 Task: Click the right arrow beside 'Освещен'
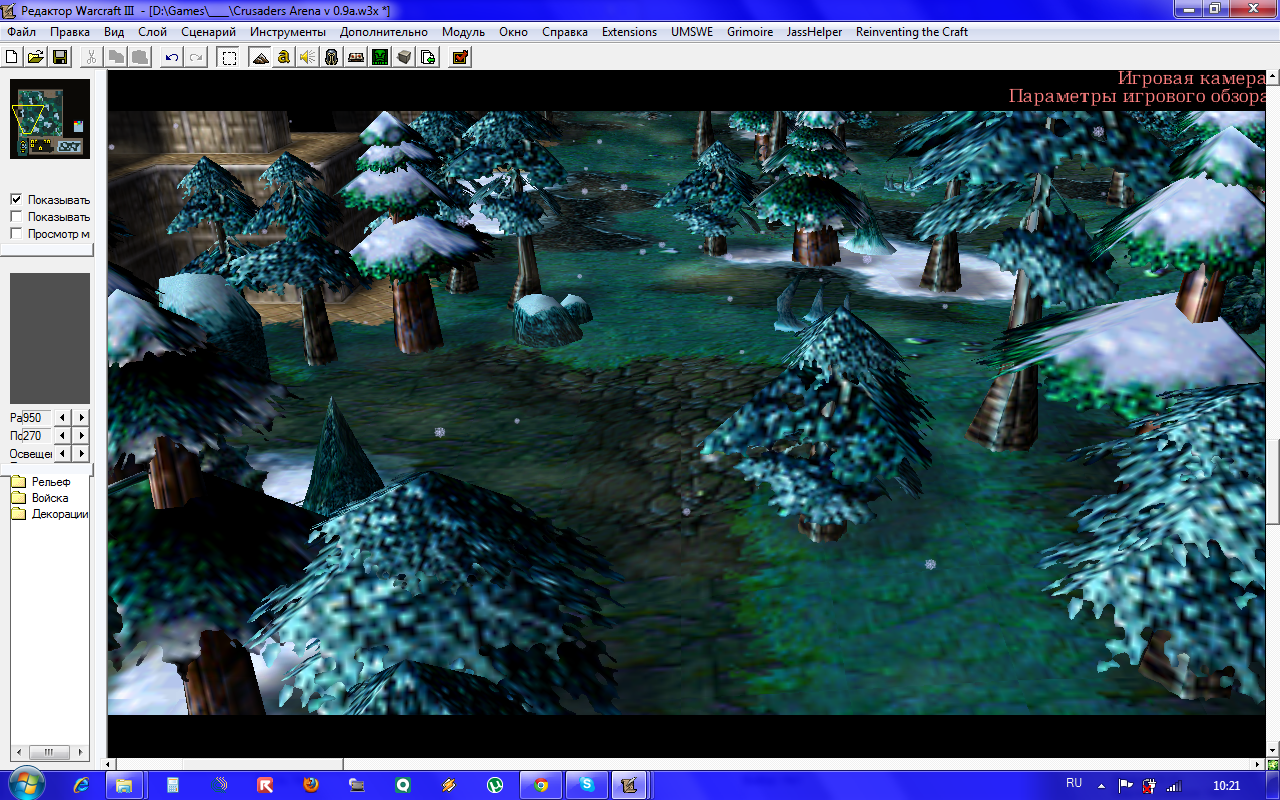[81, 453]
